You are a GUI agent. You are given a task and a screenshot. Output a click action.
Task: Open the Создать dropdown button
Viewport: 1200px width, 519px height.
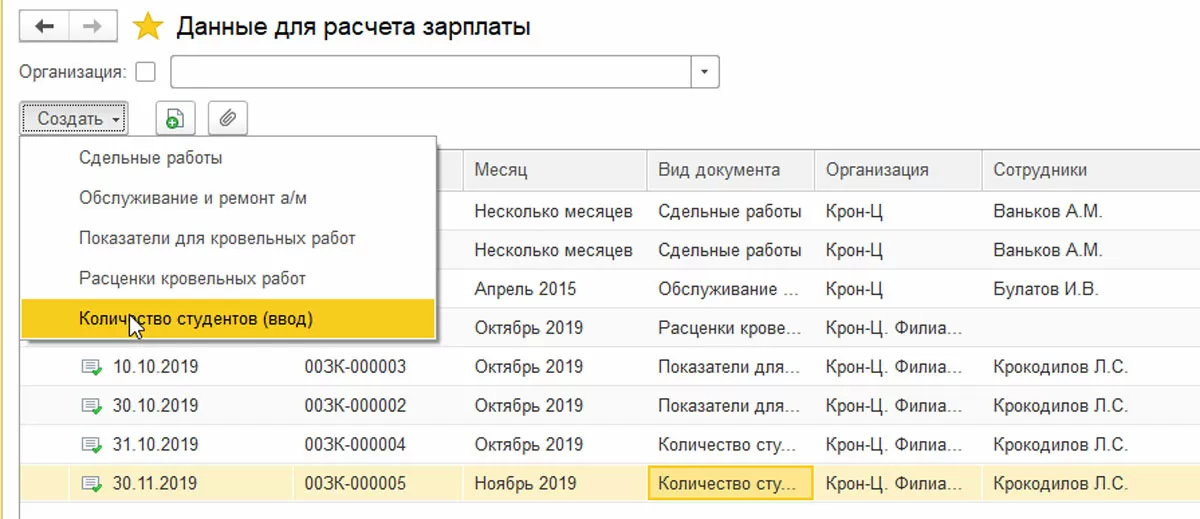pyautogui.click(x=73, y=119)
